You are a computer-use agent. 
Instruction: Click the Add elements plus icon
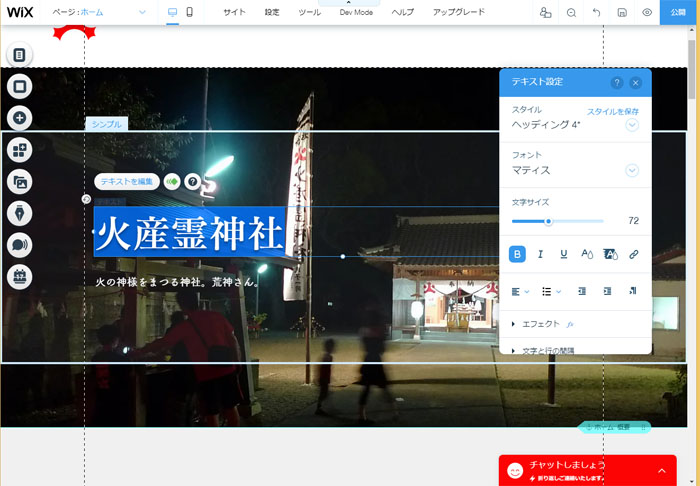click(19, 118)
